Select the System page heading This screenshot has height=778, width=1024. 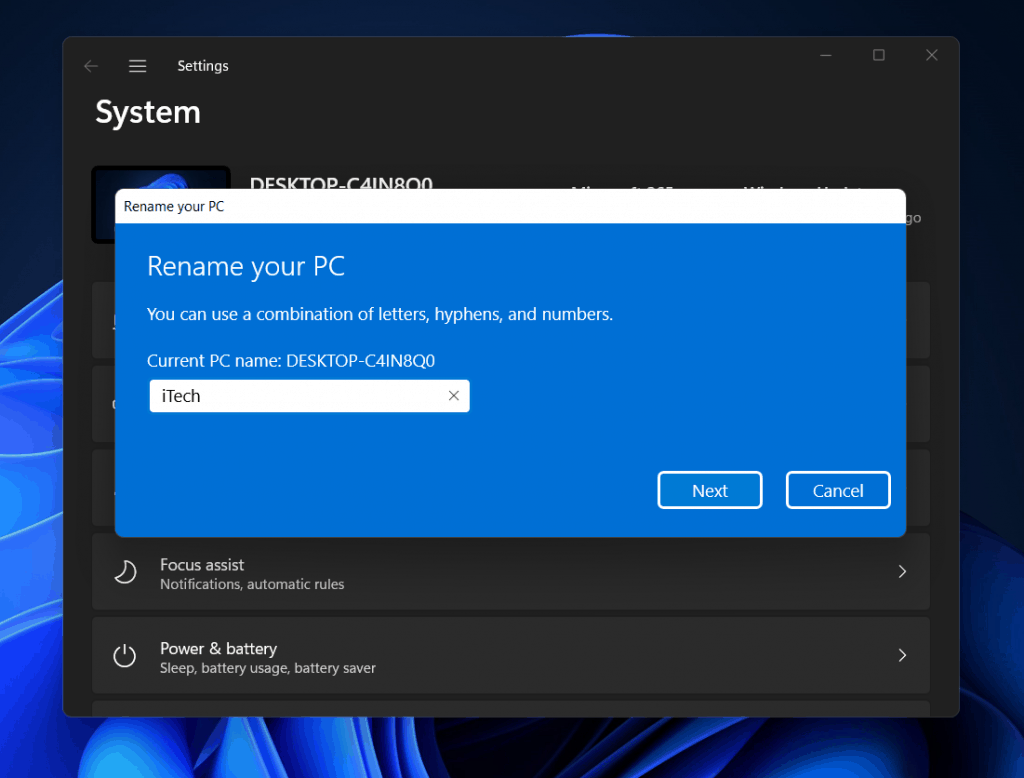click(x=148, y=113)
